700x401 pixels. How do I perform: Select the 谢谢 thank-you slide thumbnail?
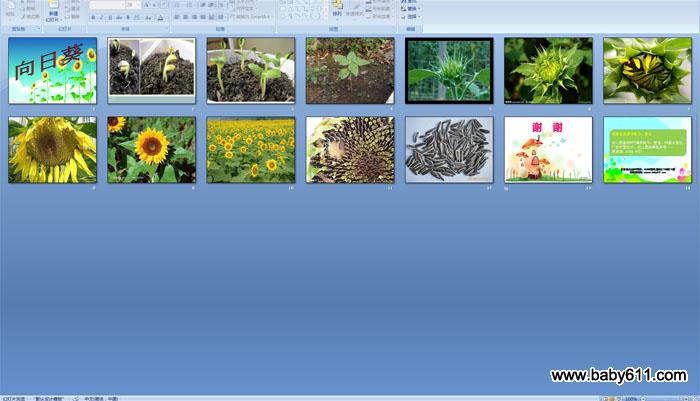[548, 149]
